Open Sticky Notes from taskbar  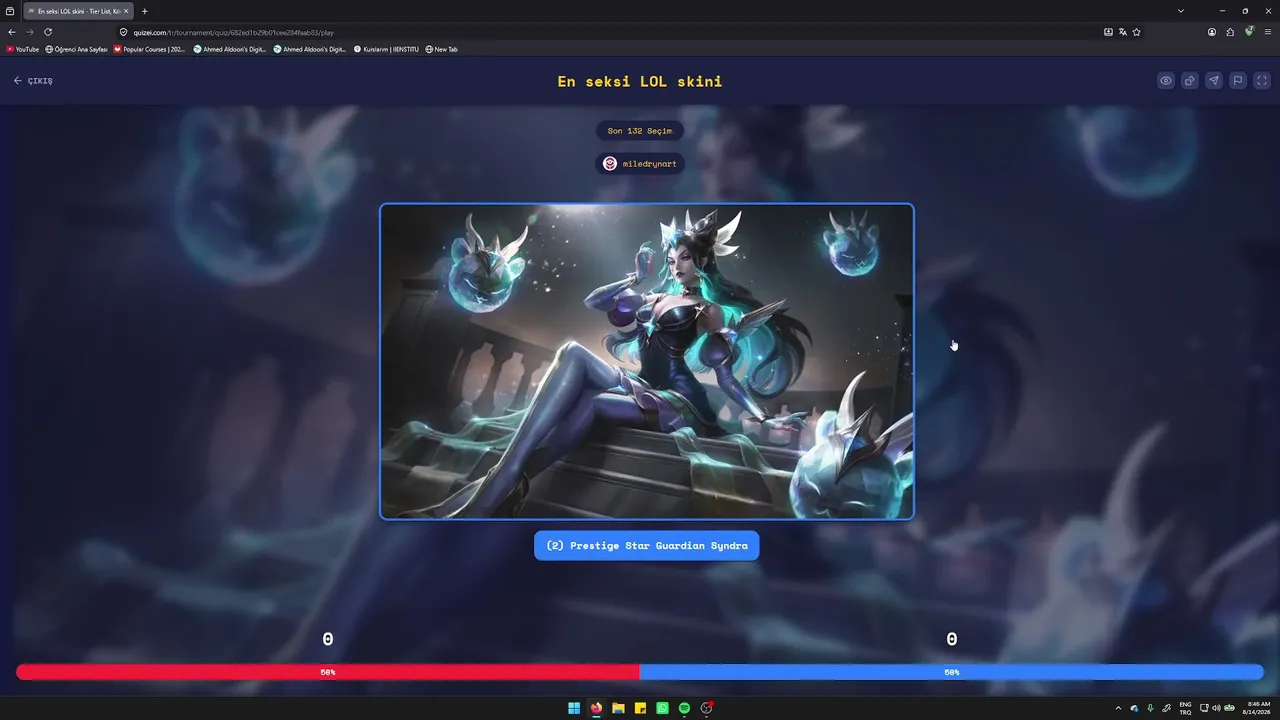[x=640, y=708]
